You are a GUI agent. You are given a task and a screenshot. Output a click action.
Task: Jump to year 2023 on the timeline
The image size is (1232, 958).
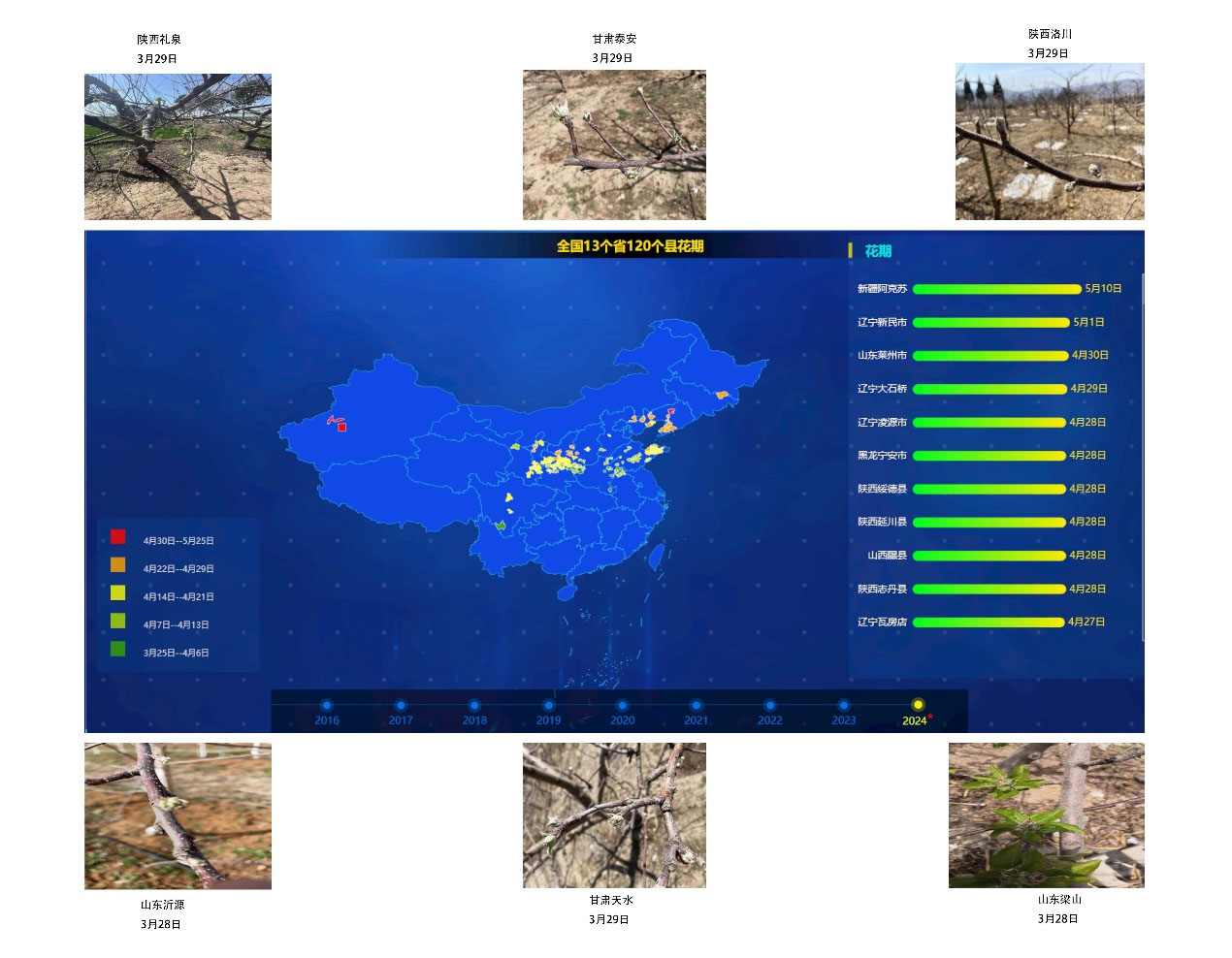(x=844, y=705)
